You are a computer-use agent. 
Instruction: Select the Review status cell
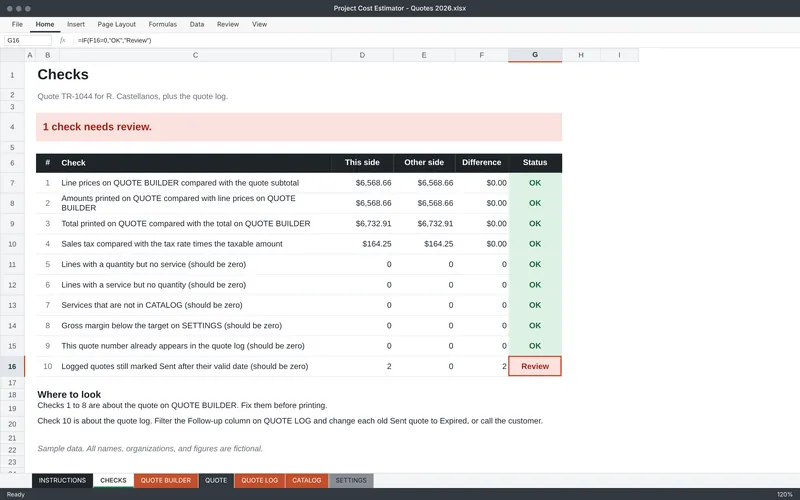click(535, 366)
